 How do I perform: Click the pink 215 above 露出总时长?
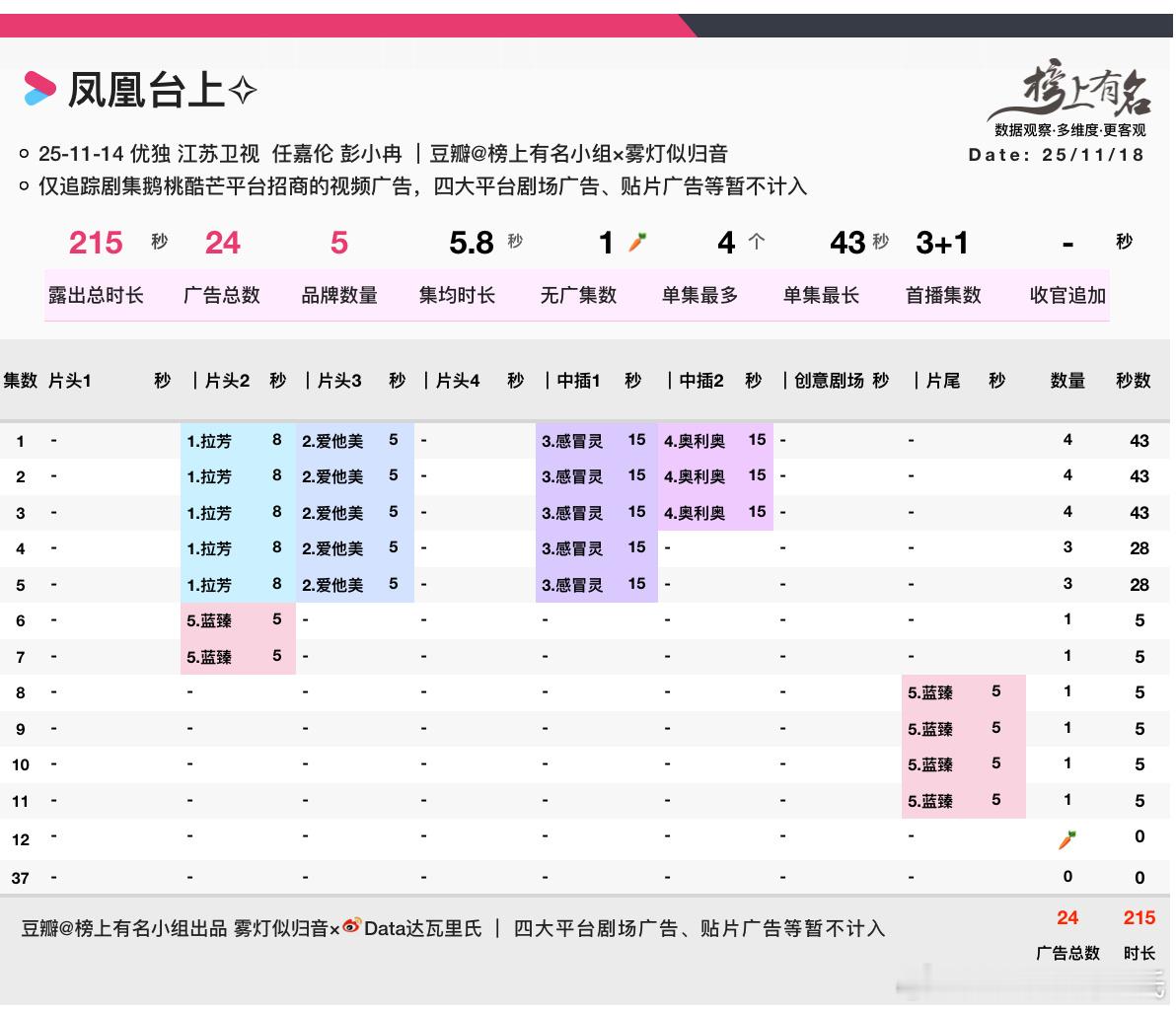[96, 243]
